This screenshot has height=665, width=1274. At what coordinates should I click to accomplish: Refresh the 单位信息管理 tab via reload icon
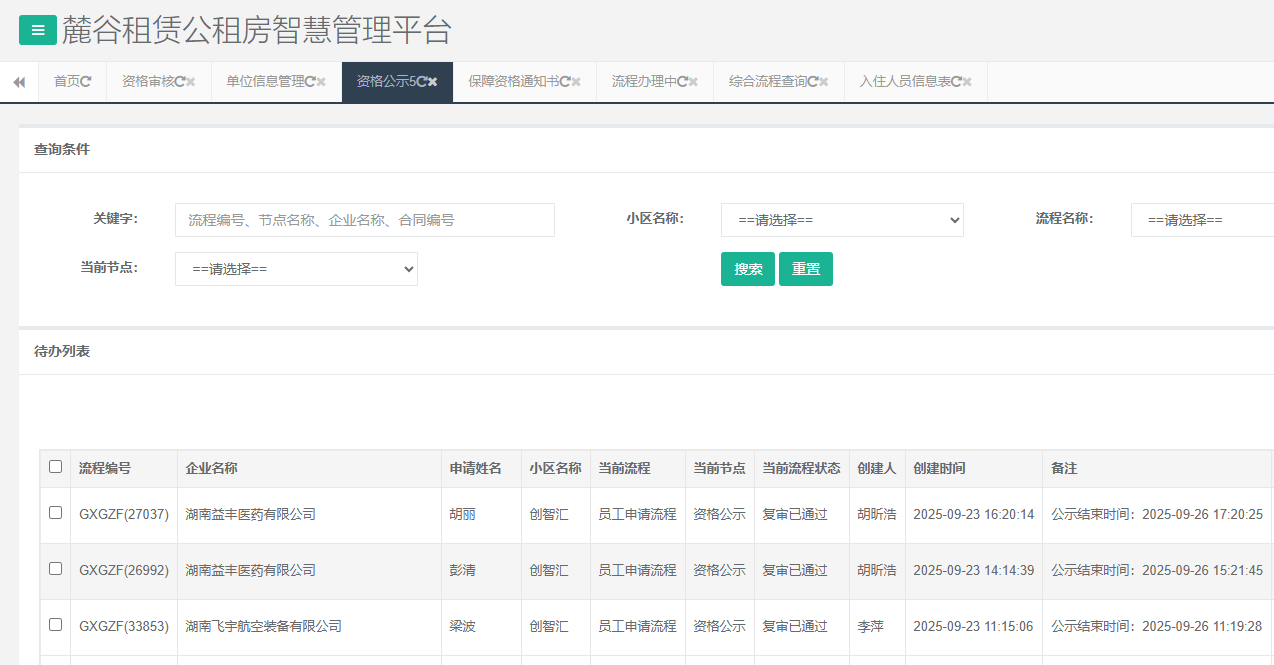point(309,82)
